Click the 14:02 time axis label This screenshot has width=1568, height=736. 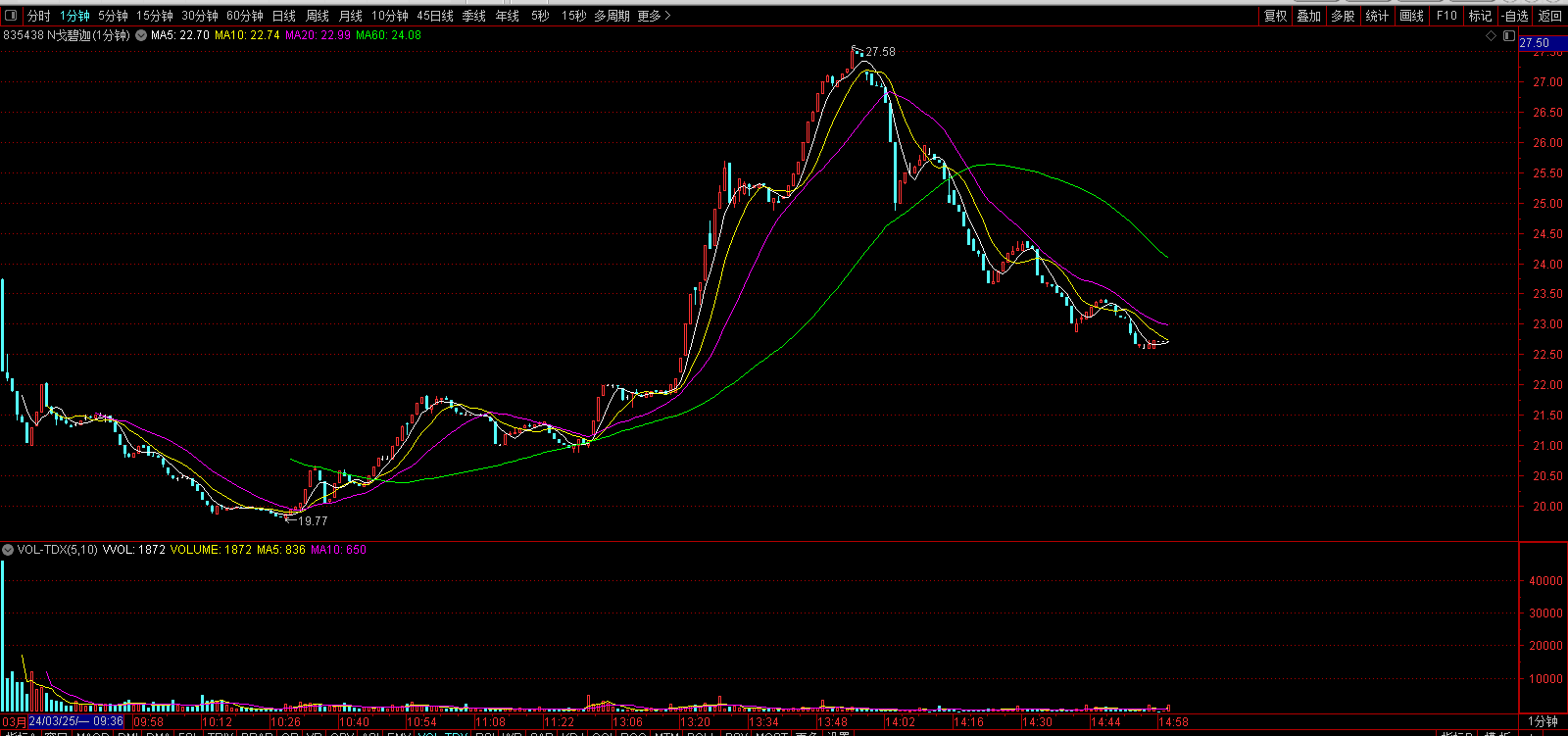[x=901, y=722]
